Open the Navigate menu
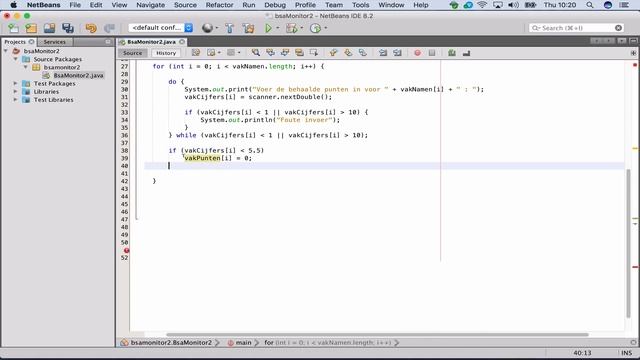Image resolution: width=640 pixels, height=360 pixels. pos(150,5)
